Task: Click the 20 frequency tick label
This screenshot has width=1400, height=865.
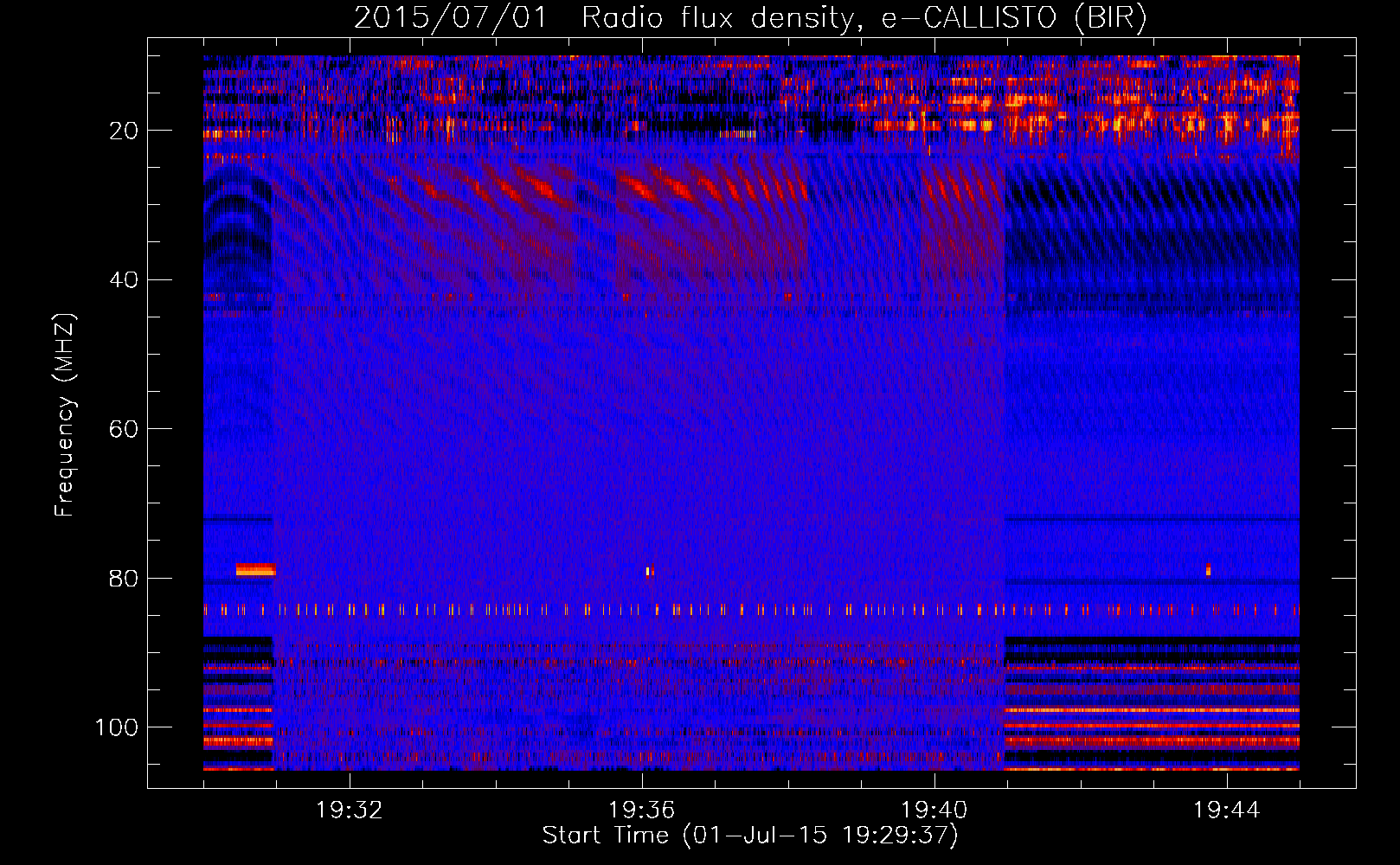Action: [x=124, y=131]
